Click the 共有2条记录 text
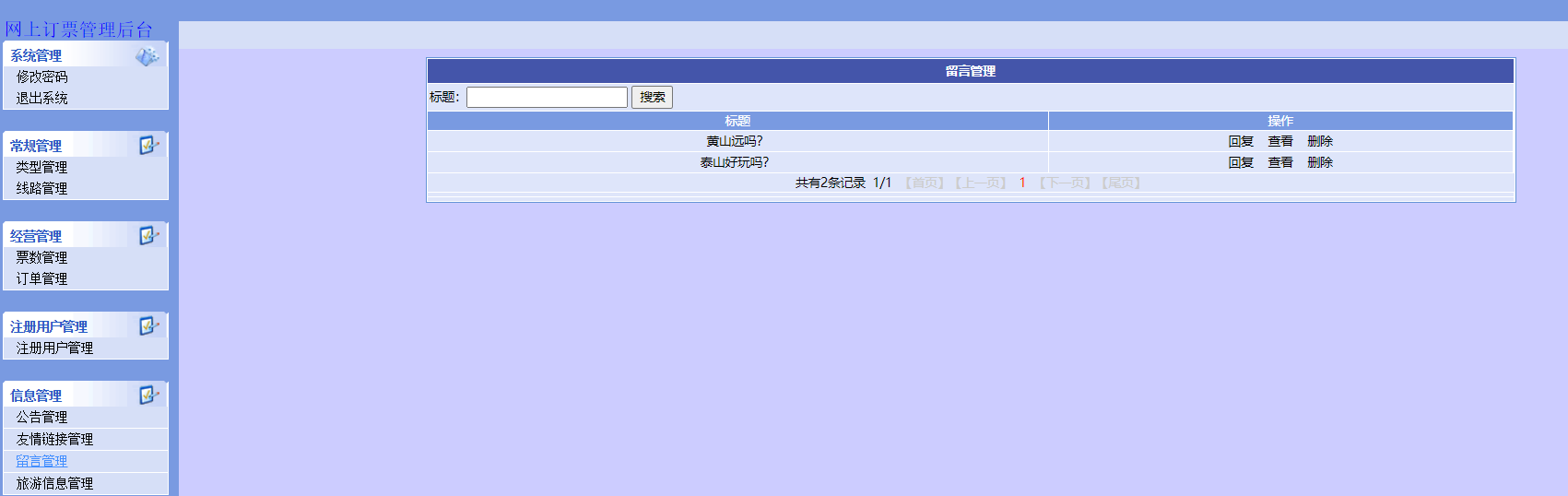 tap(831, 183)
